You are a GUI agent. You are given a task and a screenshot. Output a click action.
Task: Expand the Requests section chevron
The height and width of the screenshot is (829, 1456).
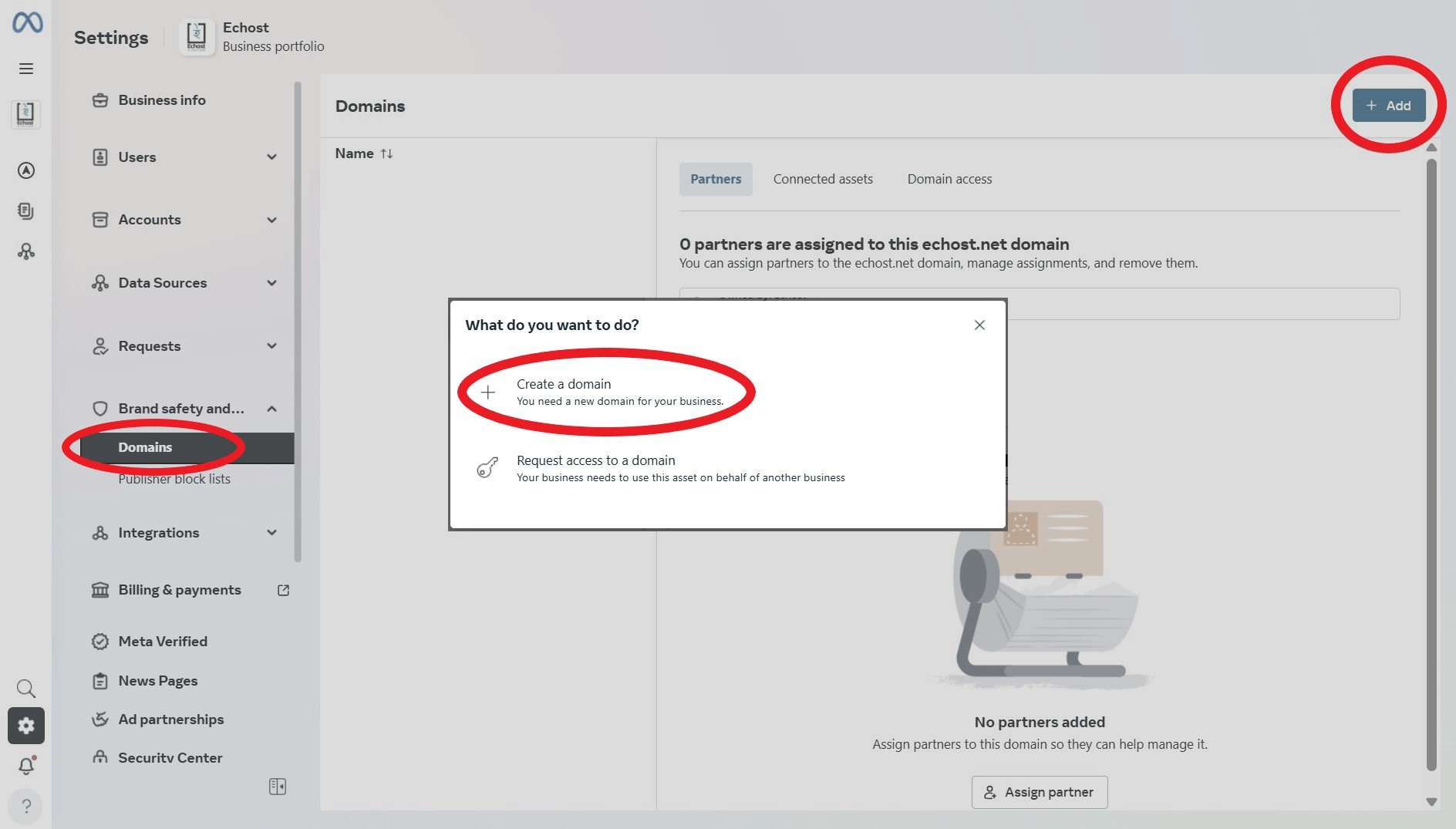271,346
